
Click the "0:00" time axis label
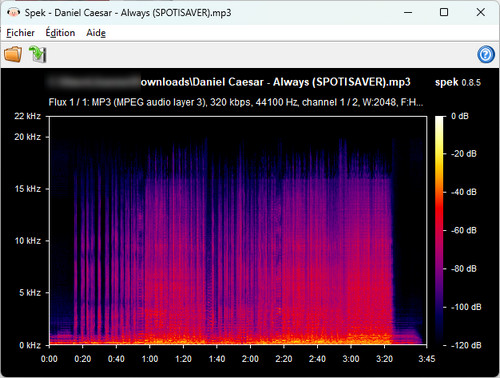click(x=49, y=359)
